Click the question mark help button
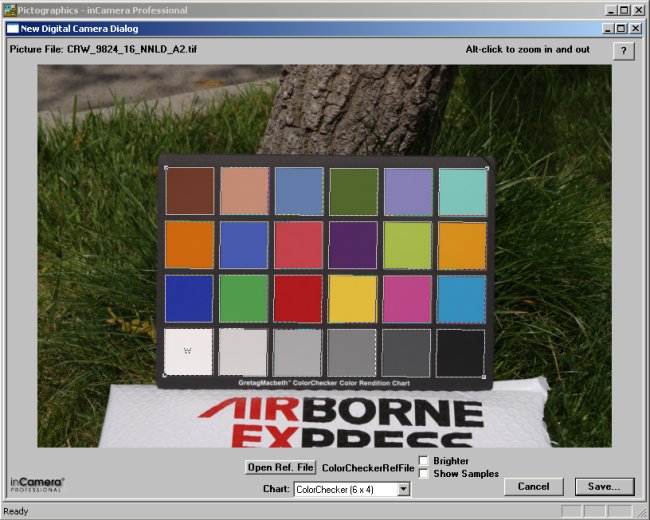 point(623,51)
